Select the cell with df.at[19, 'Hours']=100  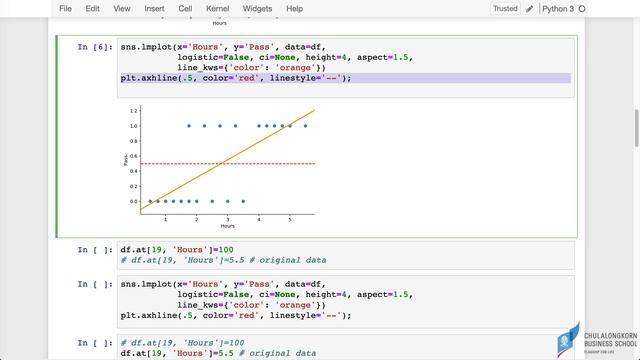[x=345, y=255]
